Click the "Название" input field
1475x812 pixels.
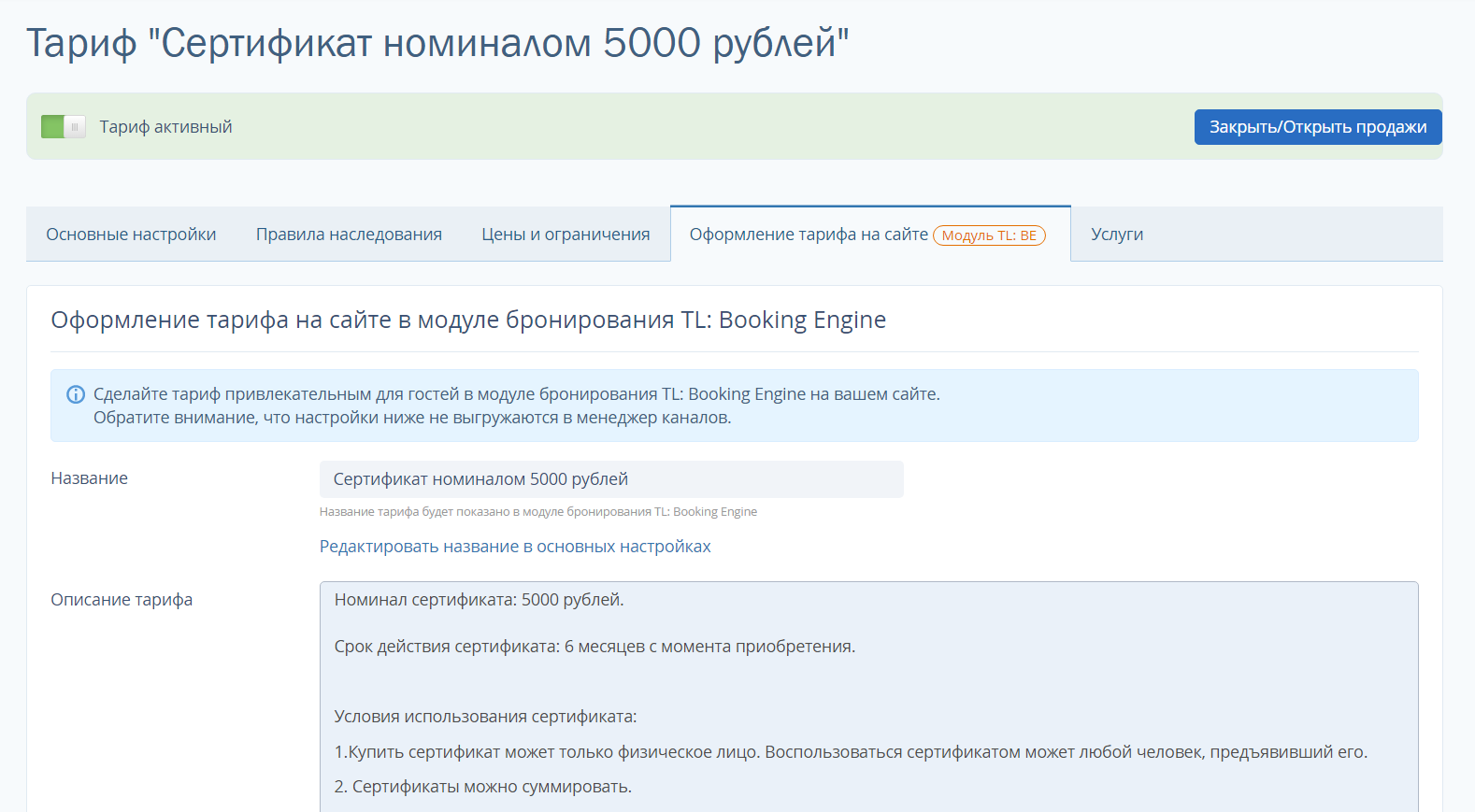click(x=611, y=479)
